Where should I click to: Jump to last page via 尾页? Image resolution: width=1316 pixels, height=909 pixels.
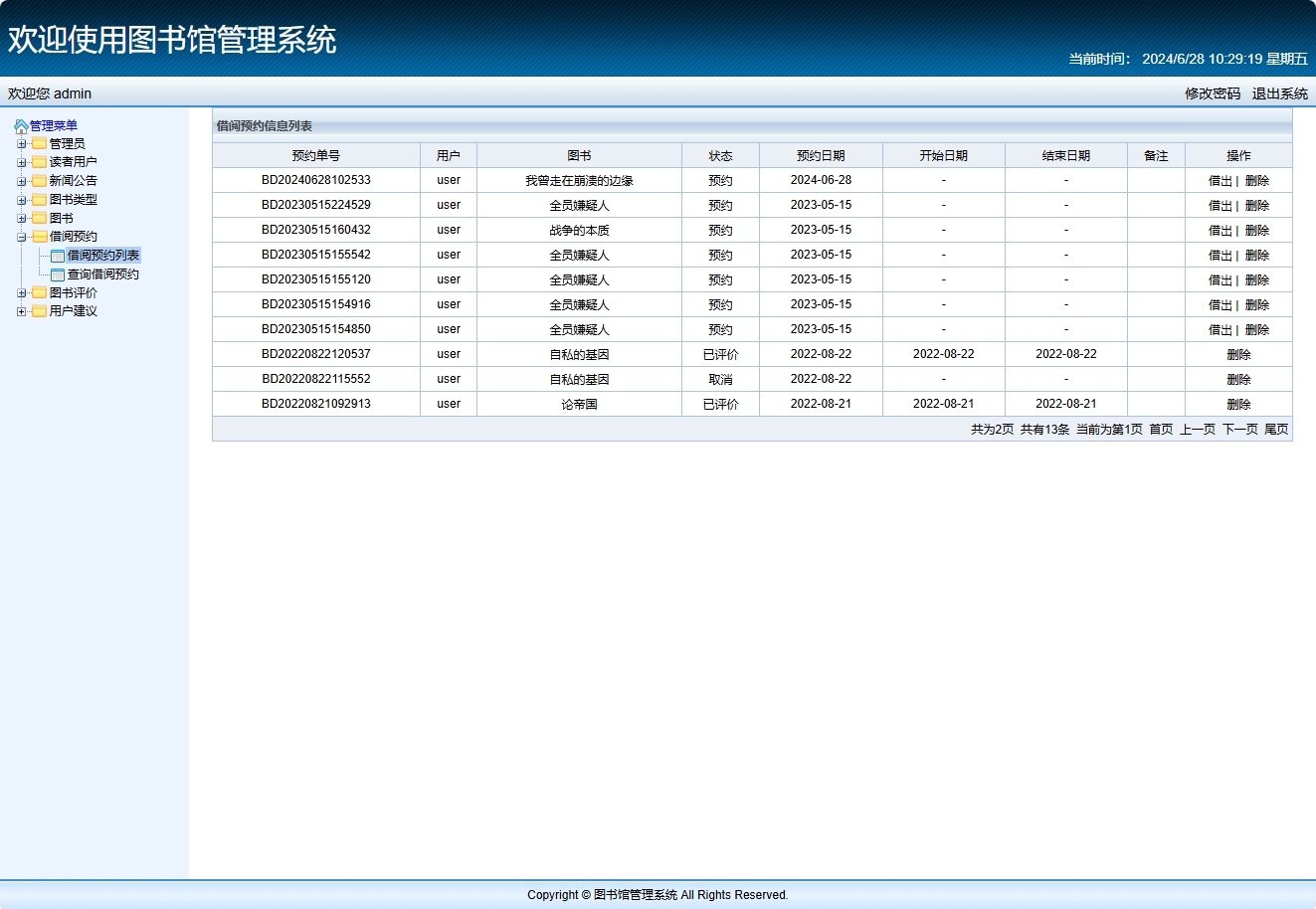tap(1276, 430)
